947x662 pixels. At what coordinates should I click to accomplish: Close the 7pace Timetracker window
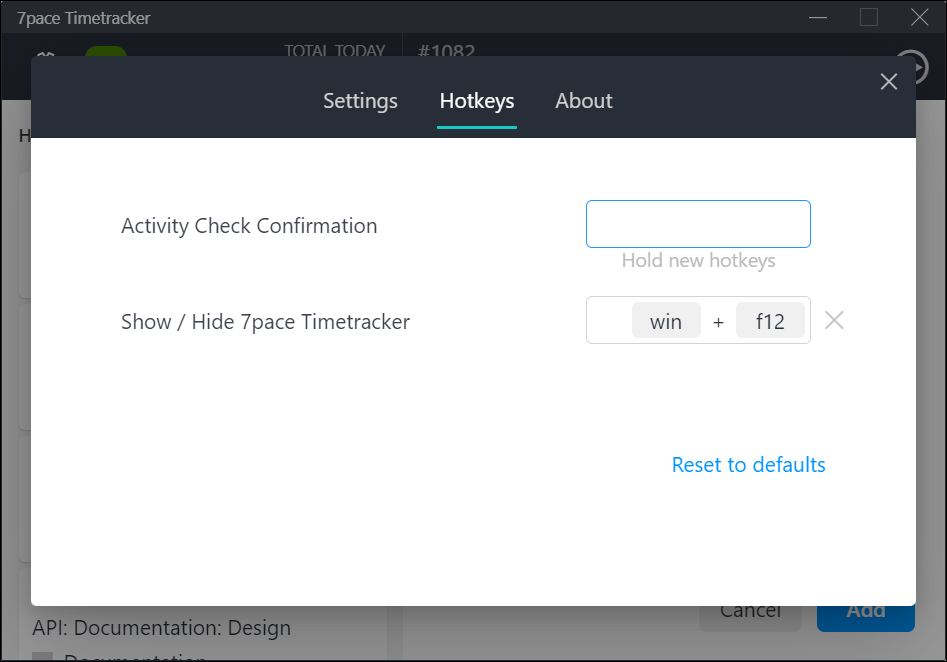919,18
